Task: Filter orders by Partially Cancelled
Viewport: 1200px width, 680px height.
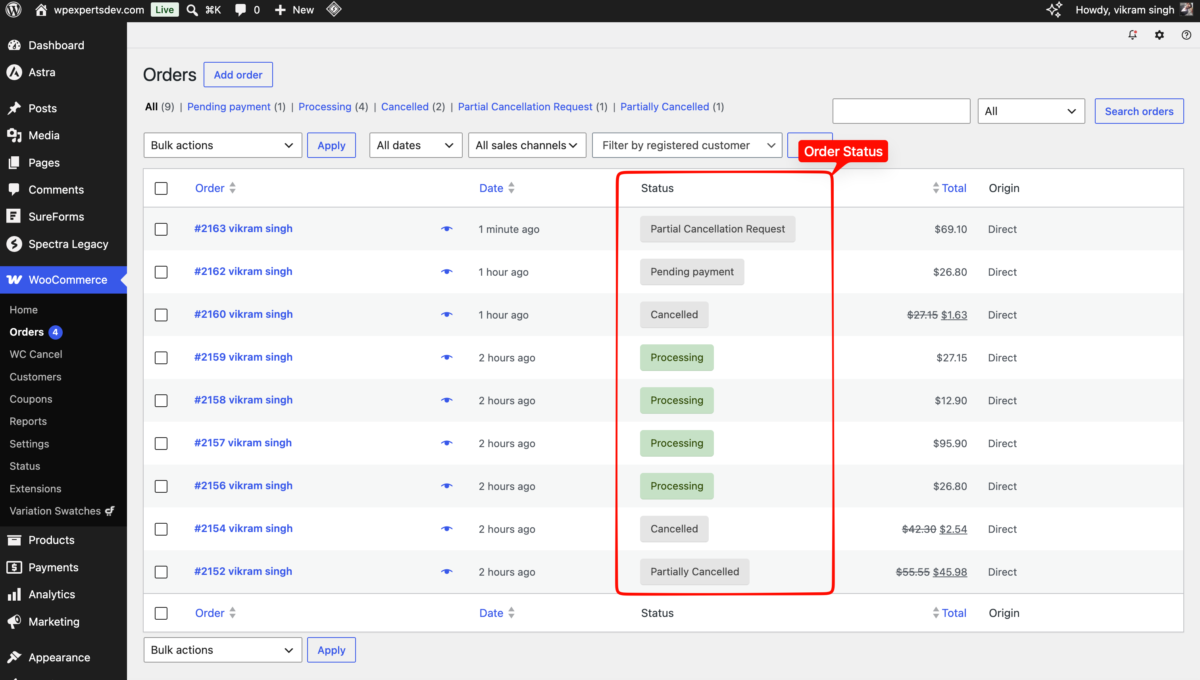Action: click(665, 107)
